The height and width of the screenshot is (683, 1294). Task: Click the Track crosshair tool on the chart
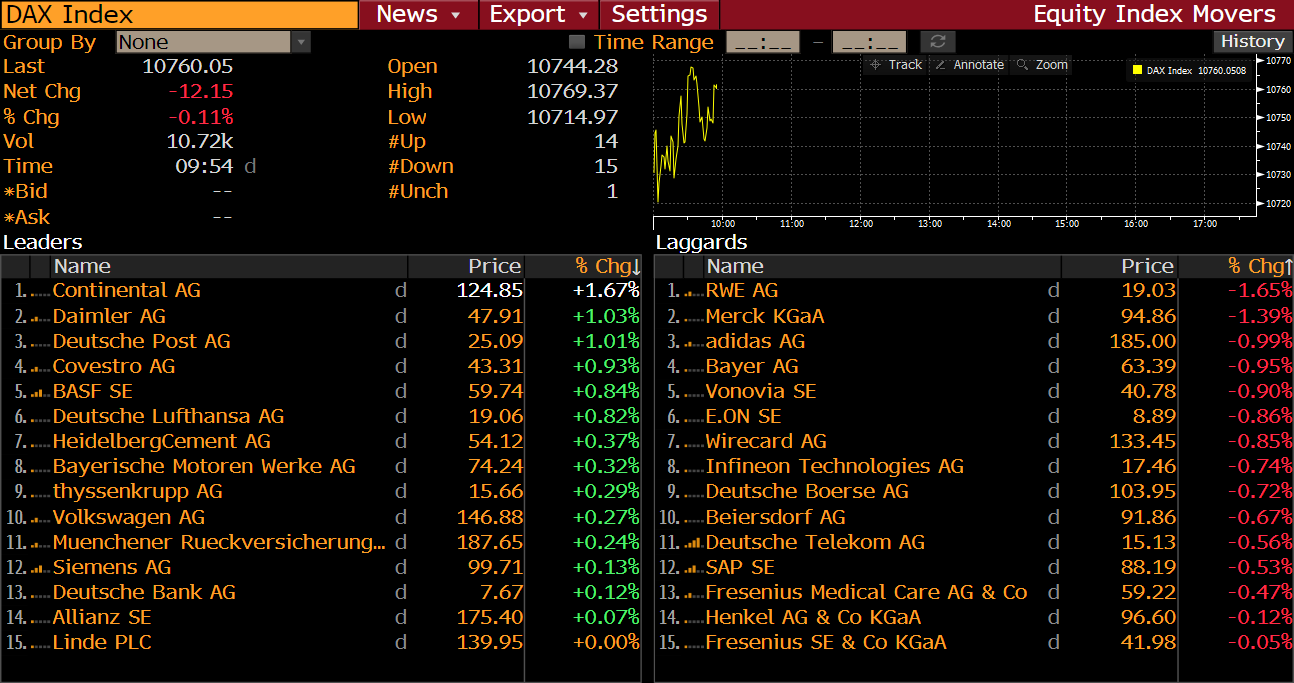pyautogui.click(x=895, y=64)
